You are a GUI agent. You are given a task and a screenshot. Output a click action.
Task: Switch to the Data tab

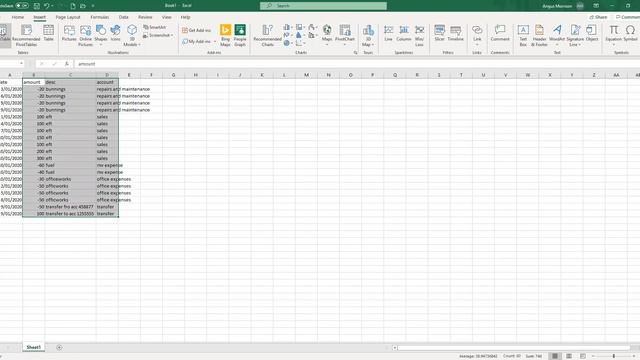point(123,17)
